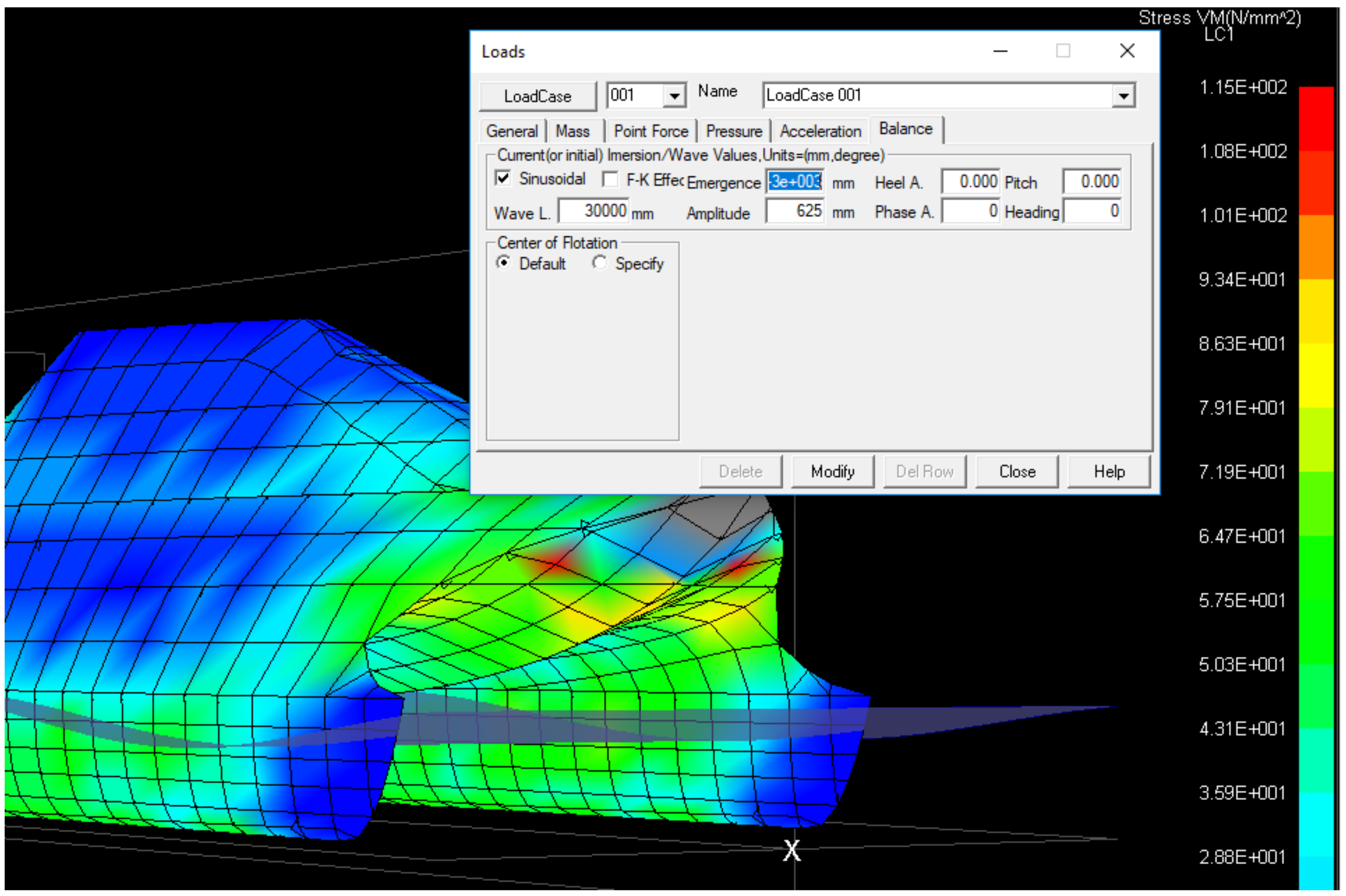Click the LoadCase 001 name text field
1346x896 pixels.
pos(937,96)
